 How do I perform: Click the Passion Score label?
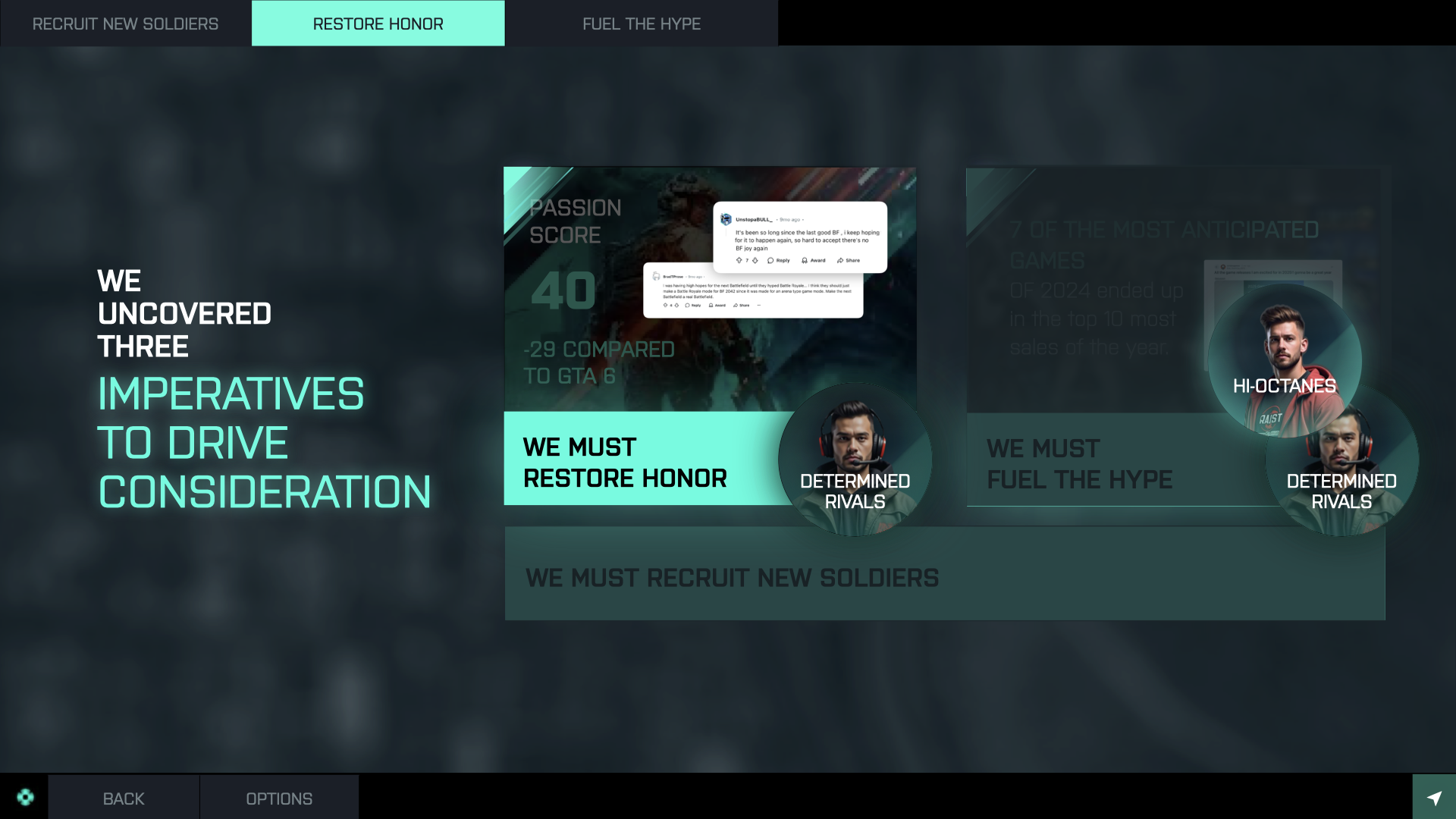[576, 221]
